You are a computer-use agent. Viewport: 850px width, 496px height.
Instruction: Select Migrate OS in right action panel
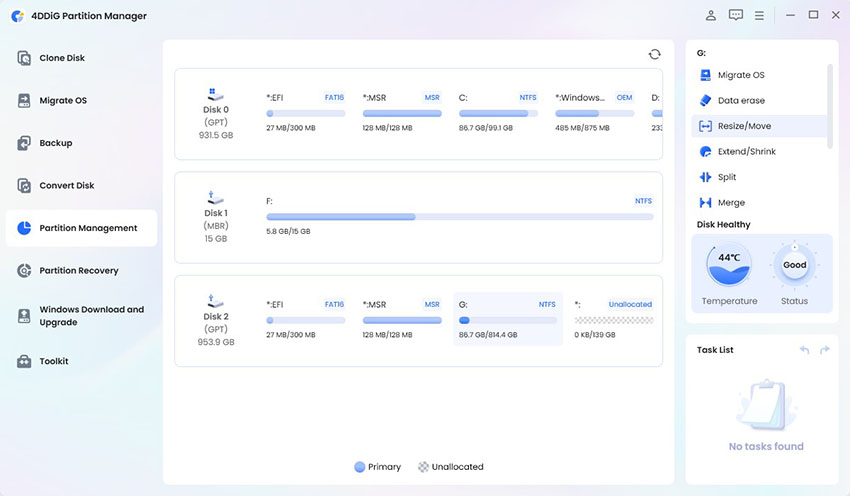[x=740, y=76]
